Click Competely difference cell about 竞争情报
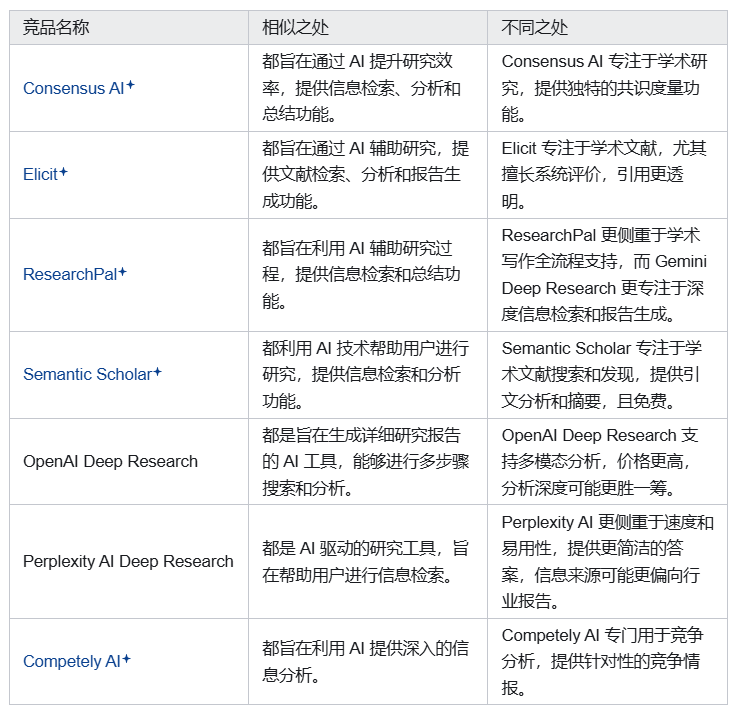This screenshot has height=716, width=737. tap(607, 661)
